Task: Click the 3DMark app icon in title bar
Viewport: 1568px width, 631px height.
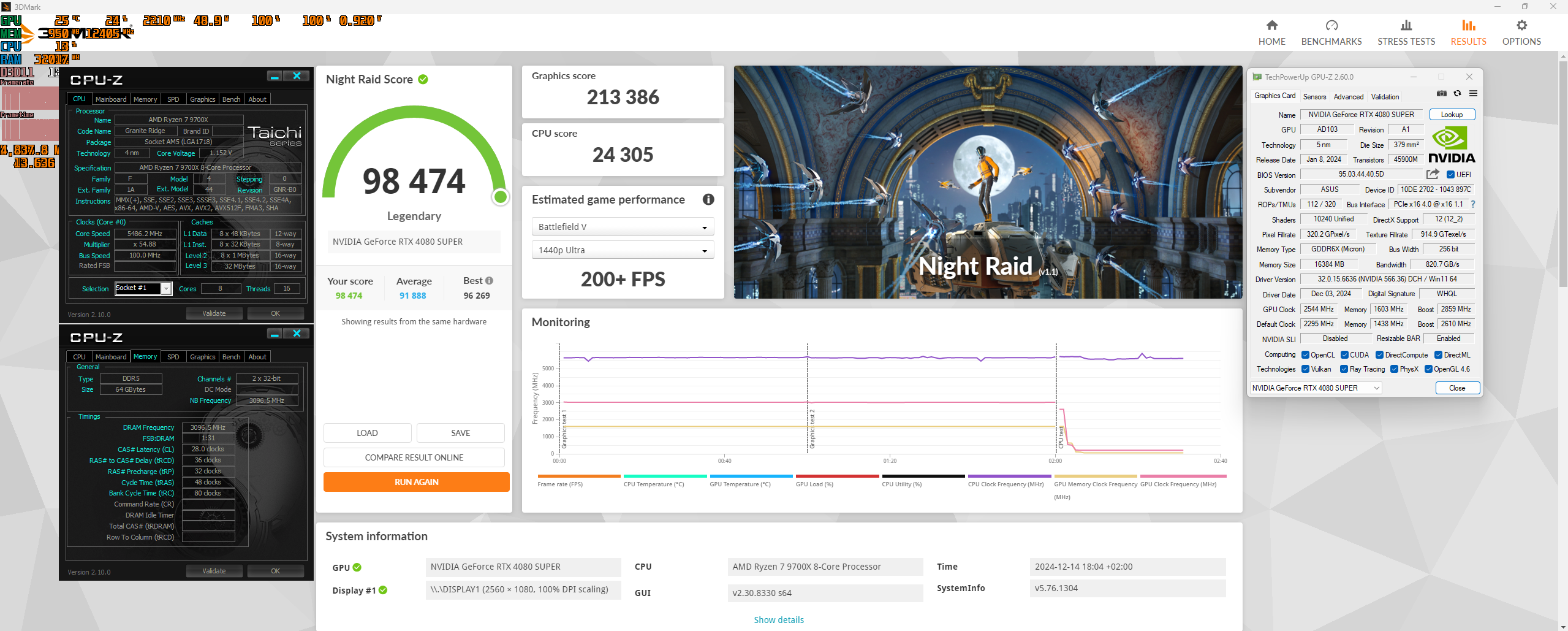Action: [x=7, y=7]
